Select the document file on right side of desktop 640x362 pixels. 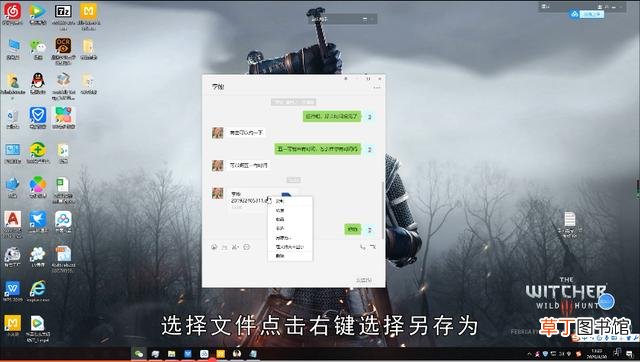pos(570,224)
